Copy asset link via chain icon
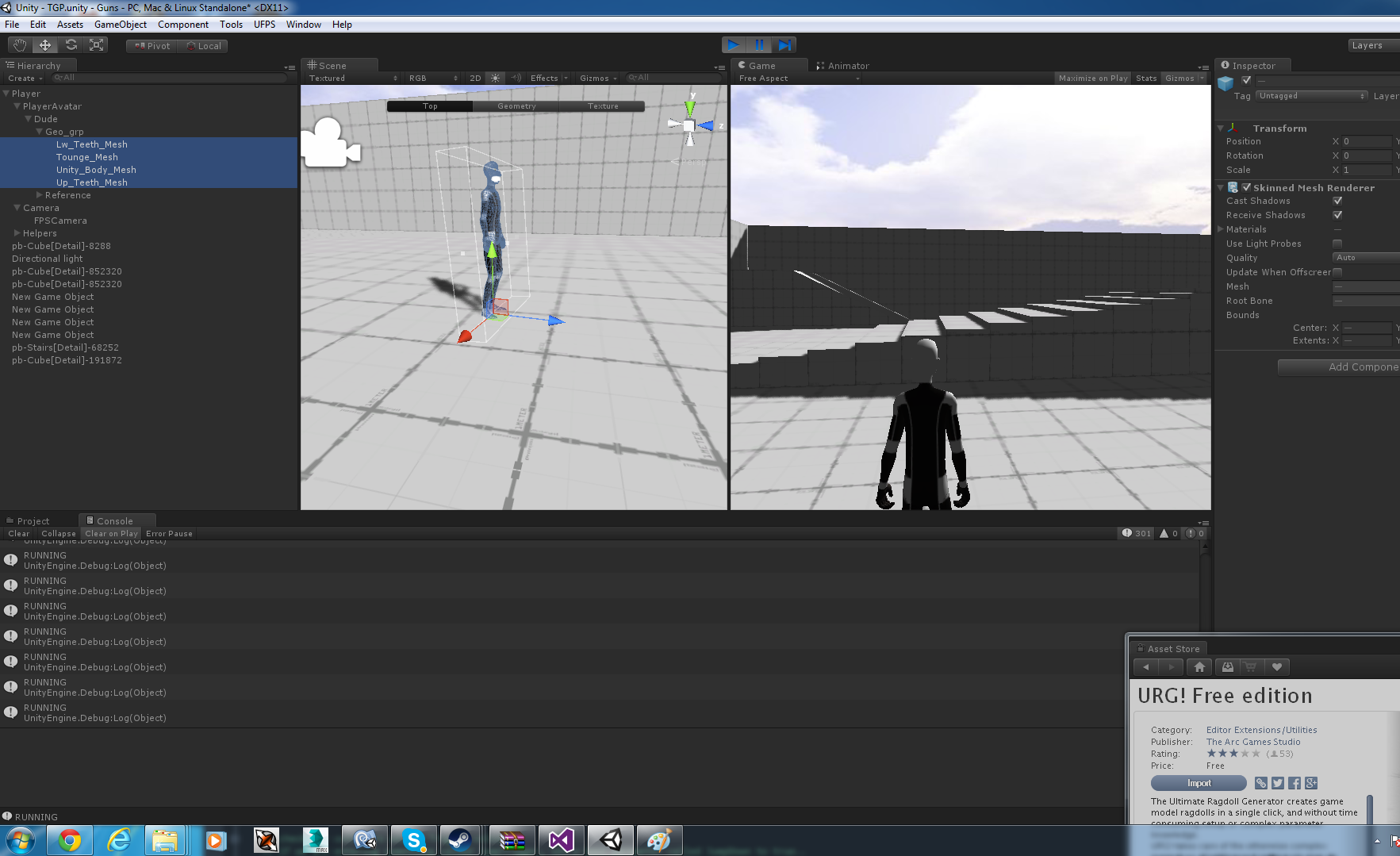This screenshot has height=856, width=1400. click(1261, 783)
